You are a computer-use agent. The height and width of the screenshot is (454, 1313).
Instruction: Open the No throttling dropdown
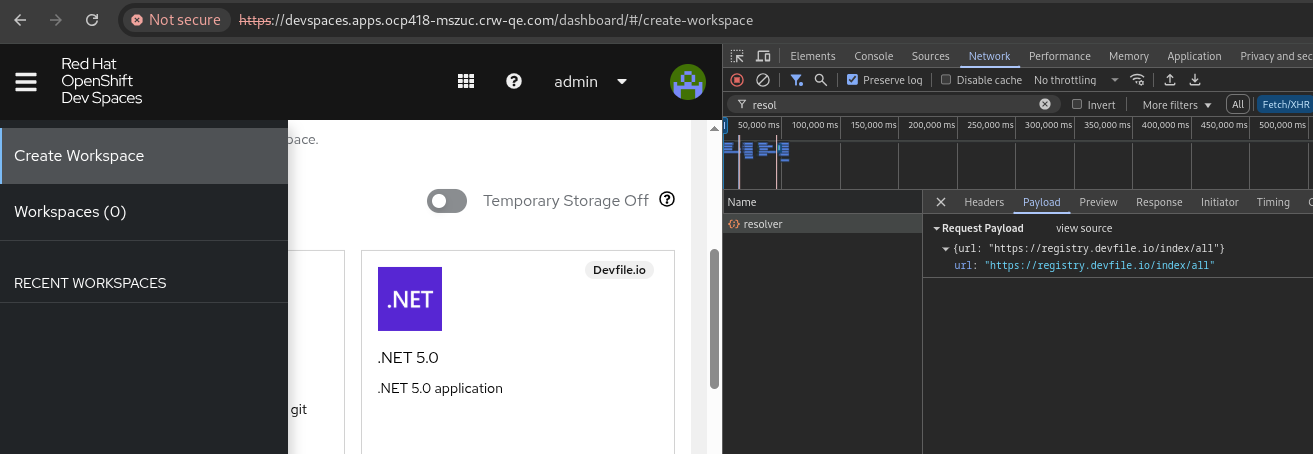point(1076,80)
